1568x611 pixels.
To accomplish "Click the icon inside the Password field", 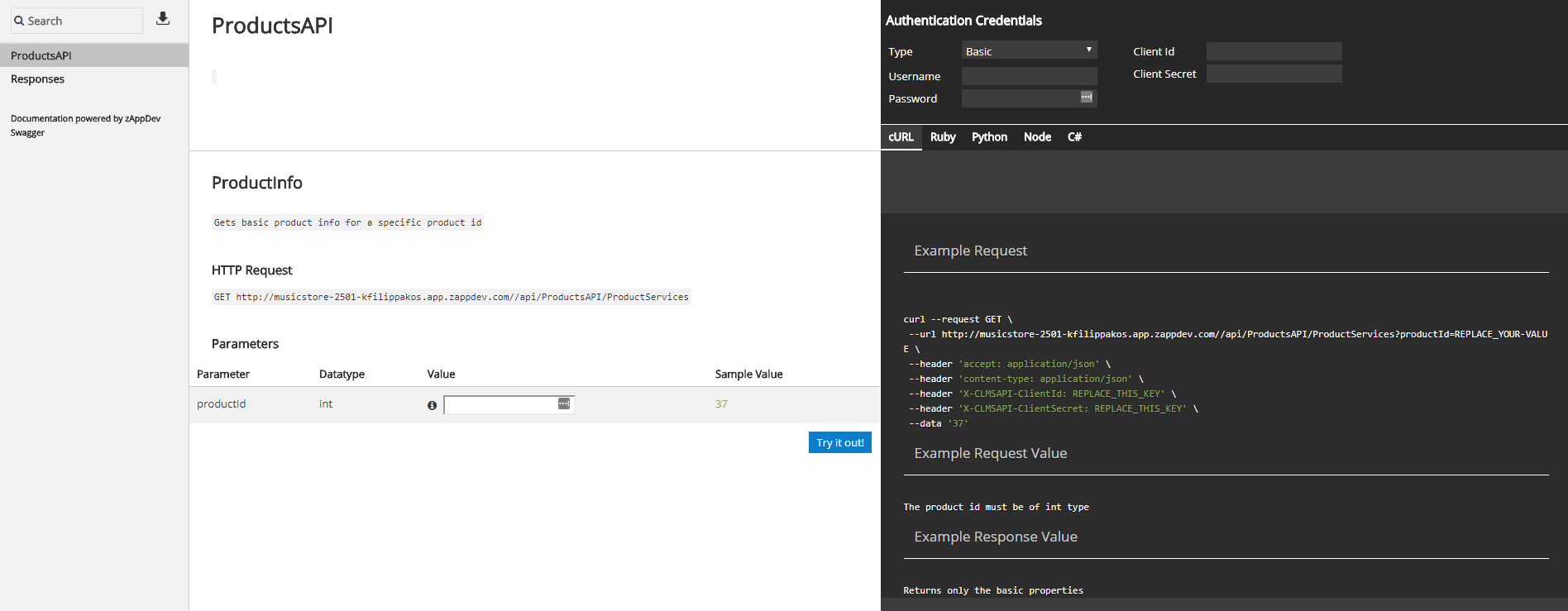I will [1086, 98].
